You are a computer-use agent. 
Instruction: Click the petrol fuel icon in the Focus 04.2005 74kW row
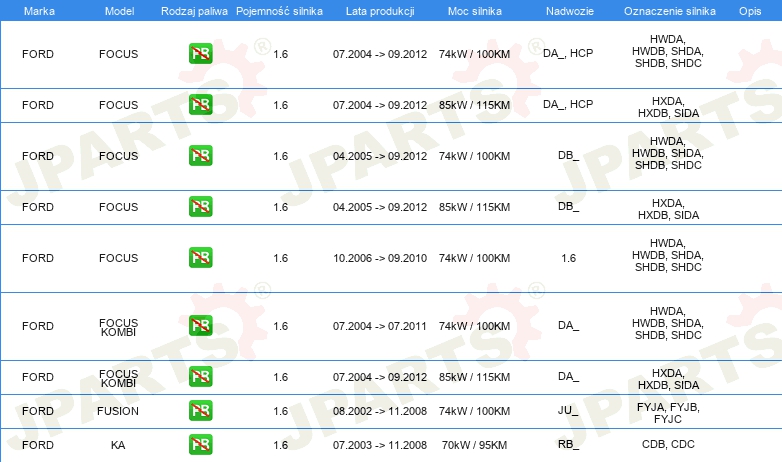click(x=200, y=155)
